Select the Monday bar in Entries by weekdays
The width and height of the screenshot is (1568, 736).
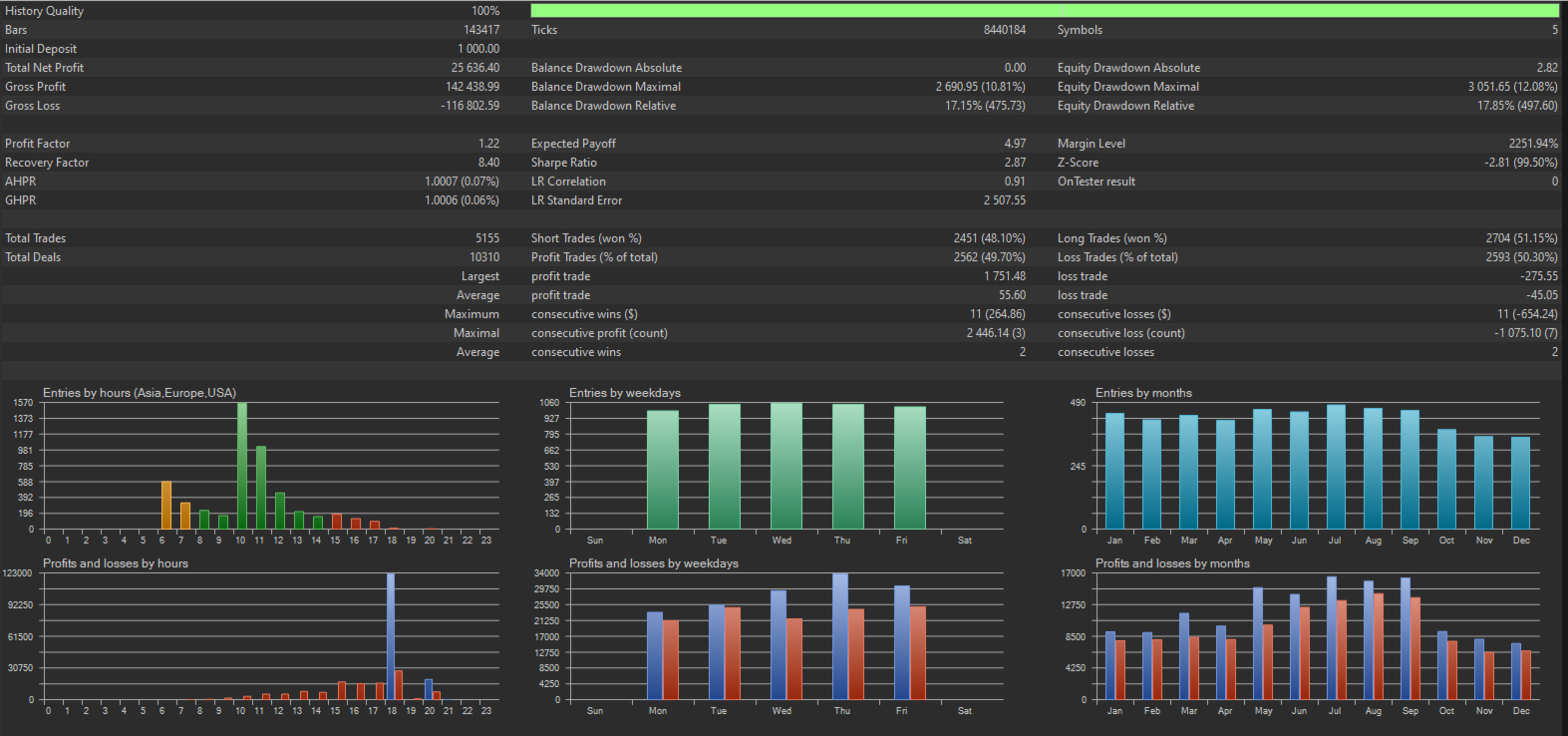point(662,469)
